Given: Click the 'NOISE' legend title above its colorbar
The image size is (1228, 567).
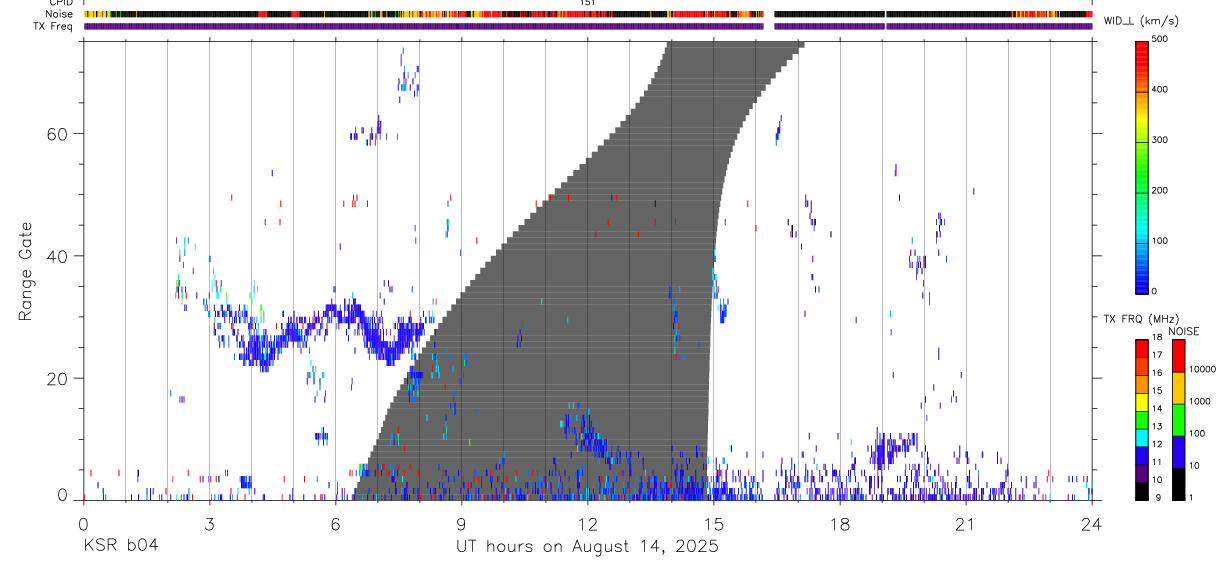Looking at the screenshot, I should [1184, 331].
